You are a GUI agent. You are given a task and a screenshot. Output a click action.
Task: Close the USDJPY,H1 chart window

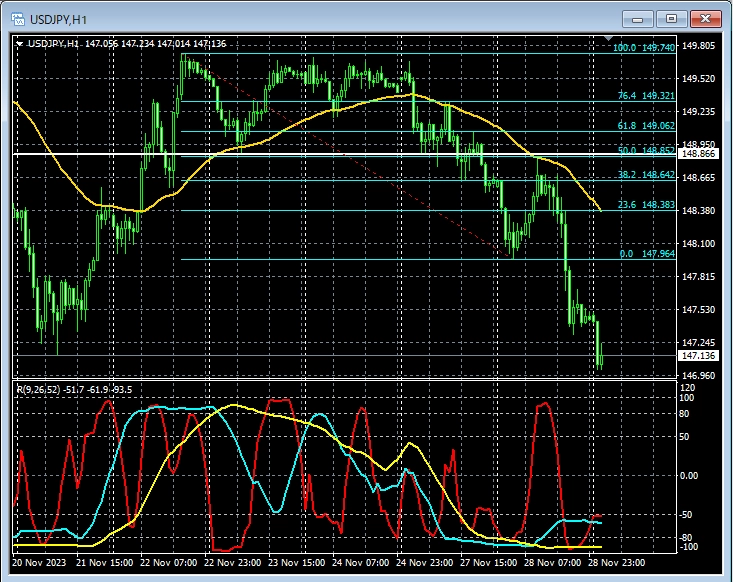point(705,18)
